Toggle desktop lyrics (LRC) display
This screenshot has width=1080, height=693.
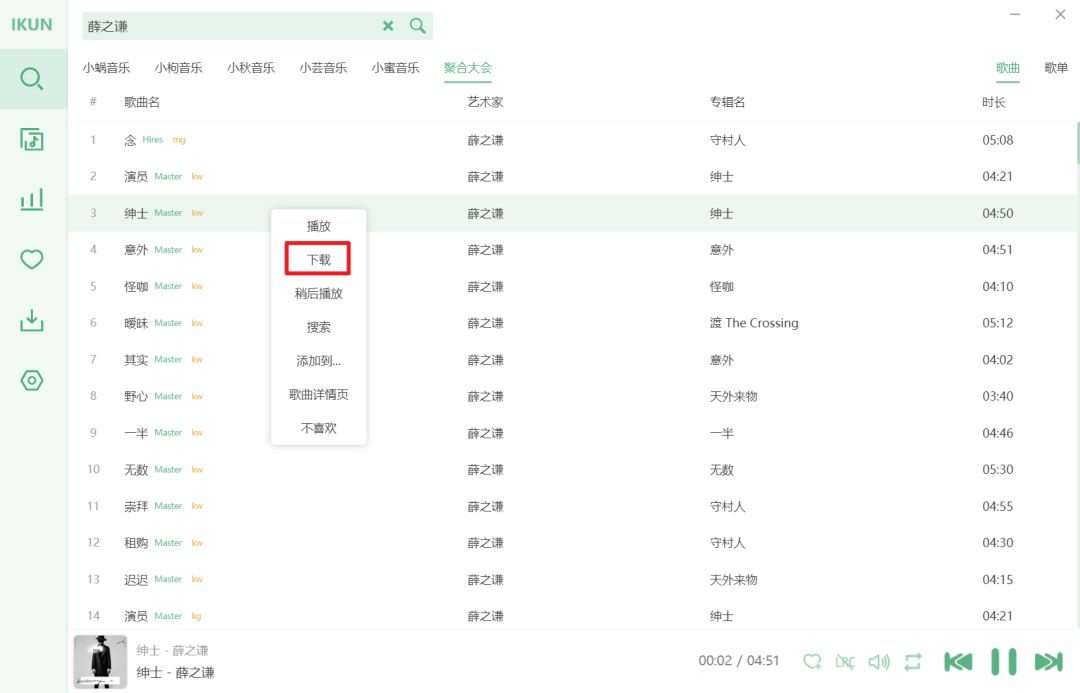[x=845, y=661]
